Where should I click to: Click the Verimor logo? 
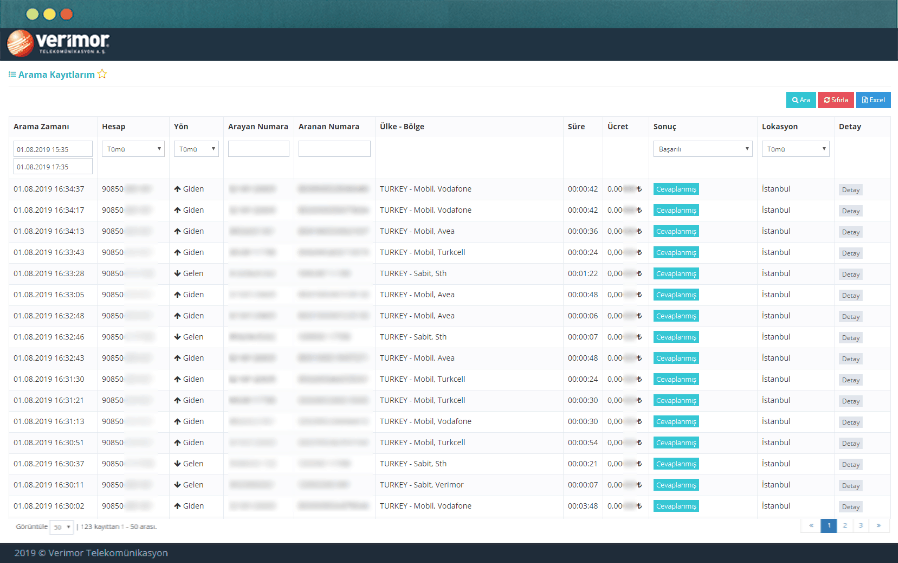click(x=57, y=43)
